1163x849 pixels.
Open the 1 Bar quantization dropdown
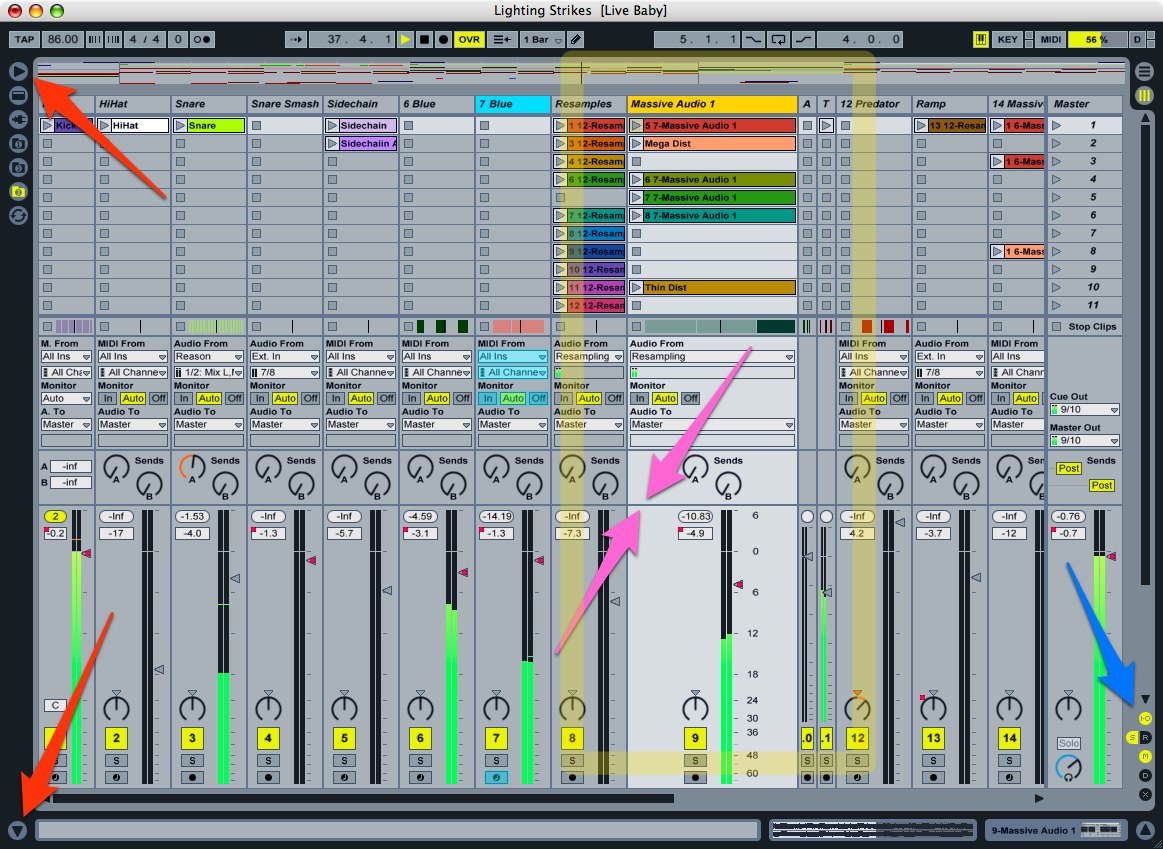pyautogui.click(x=539, y=39)
